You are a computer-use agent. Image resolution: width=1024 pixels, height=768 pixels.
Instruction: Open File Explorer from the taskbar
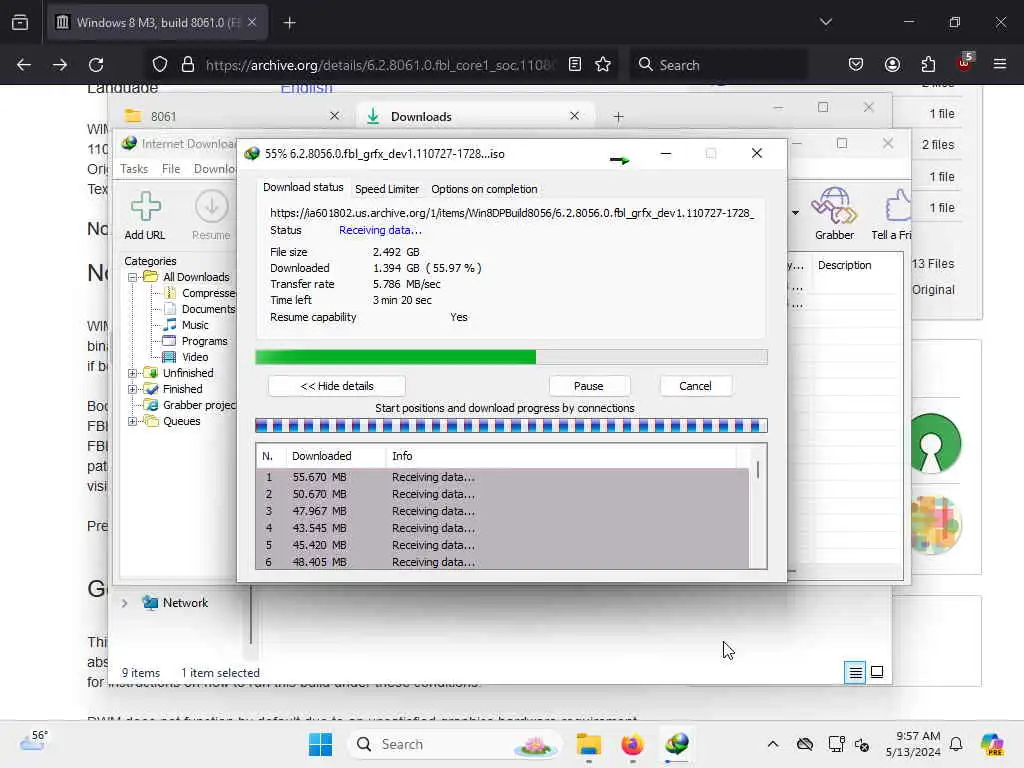point(588,744)
